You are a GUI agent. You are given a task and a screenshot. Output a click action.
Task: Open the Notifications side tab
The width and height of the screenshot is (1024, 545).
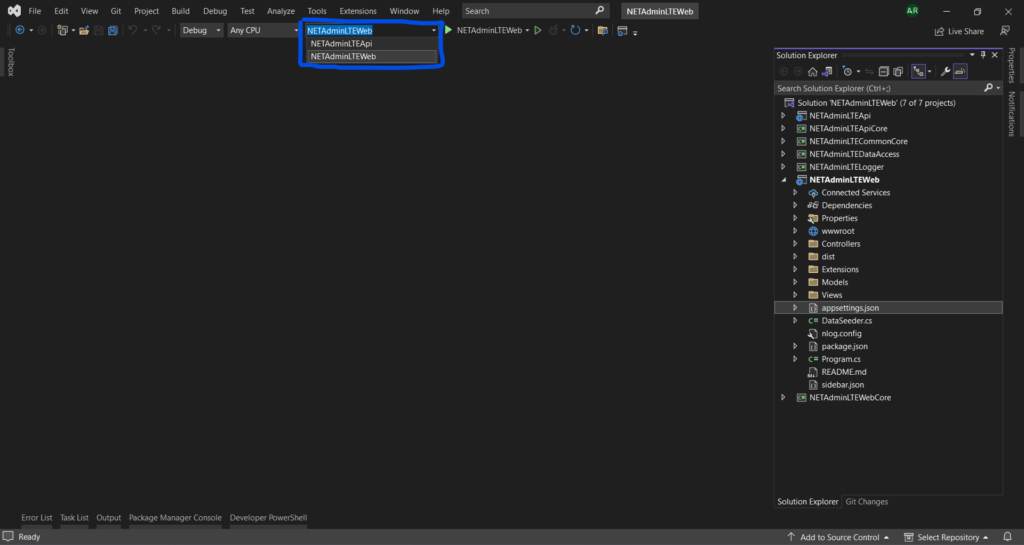[x=1012, y=114]
